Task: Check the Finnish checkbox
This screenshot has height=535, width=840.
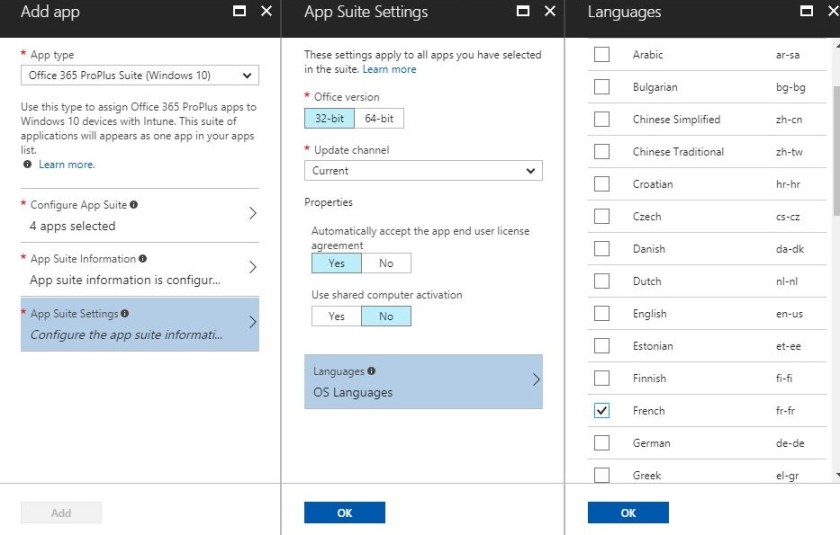Action: pyautogui.click(x=602, y=378)
